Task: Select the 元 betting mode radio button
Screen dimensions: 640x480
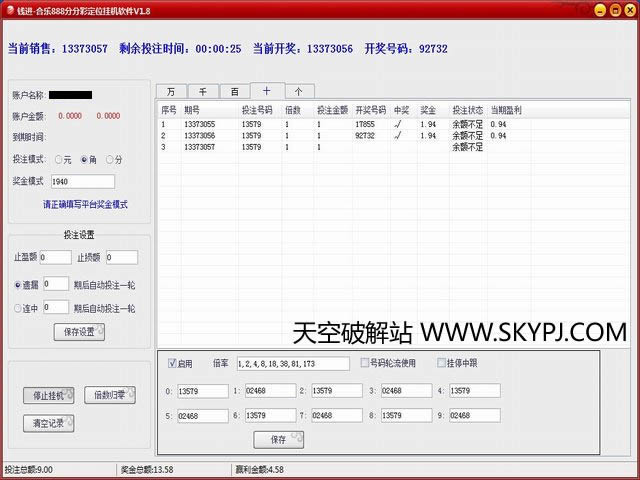Action: pos(59,160)
